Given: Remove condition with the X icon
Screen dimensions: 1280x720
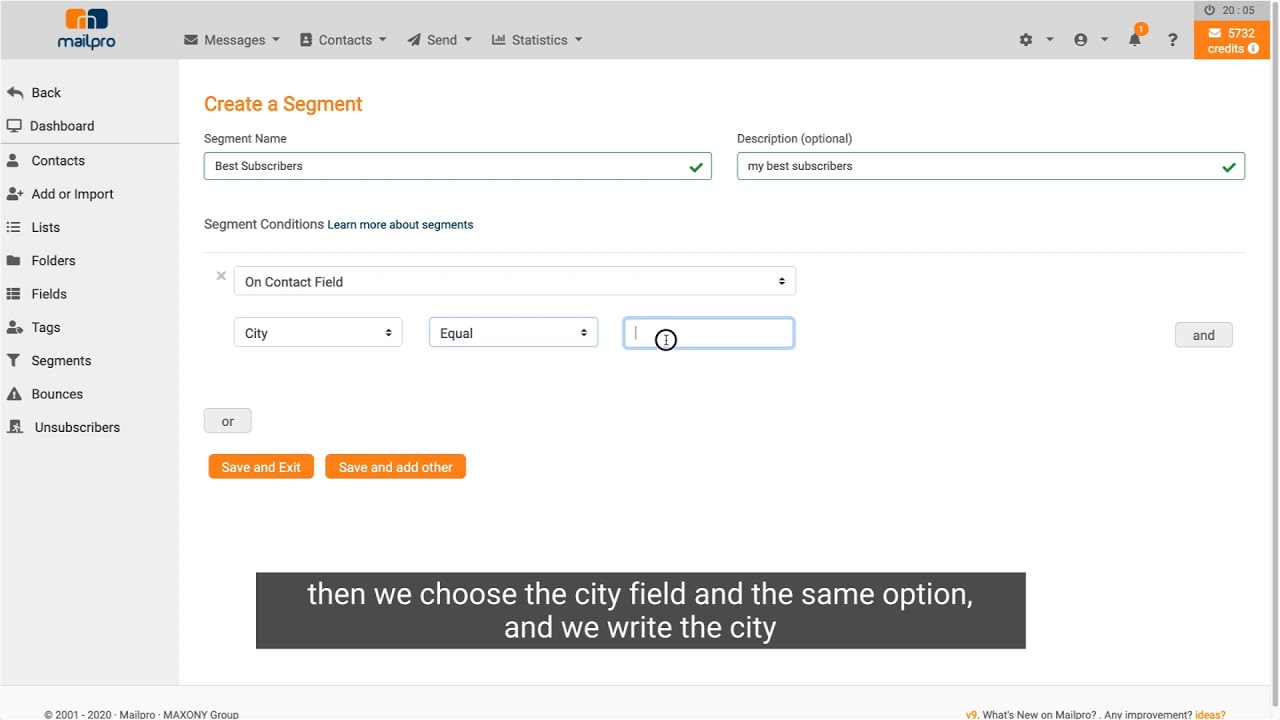Looking at the screenshot, I should click(221, 276).
